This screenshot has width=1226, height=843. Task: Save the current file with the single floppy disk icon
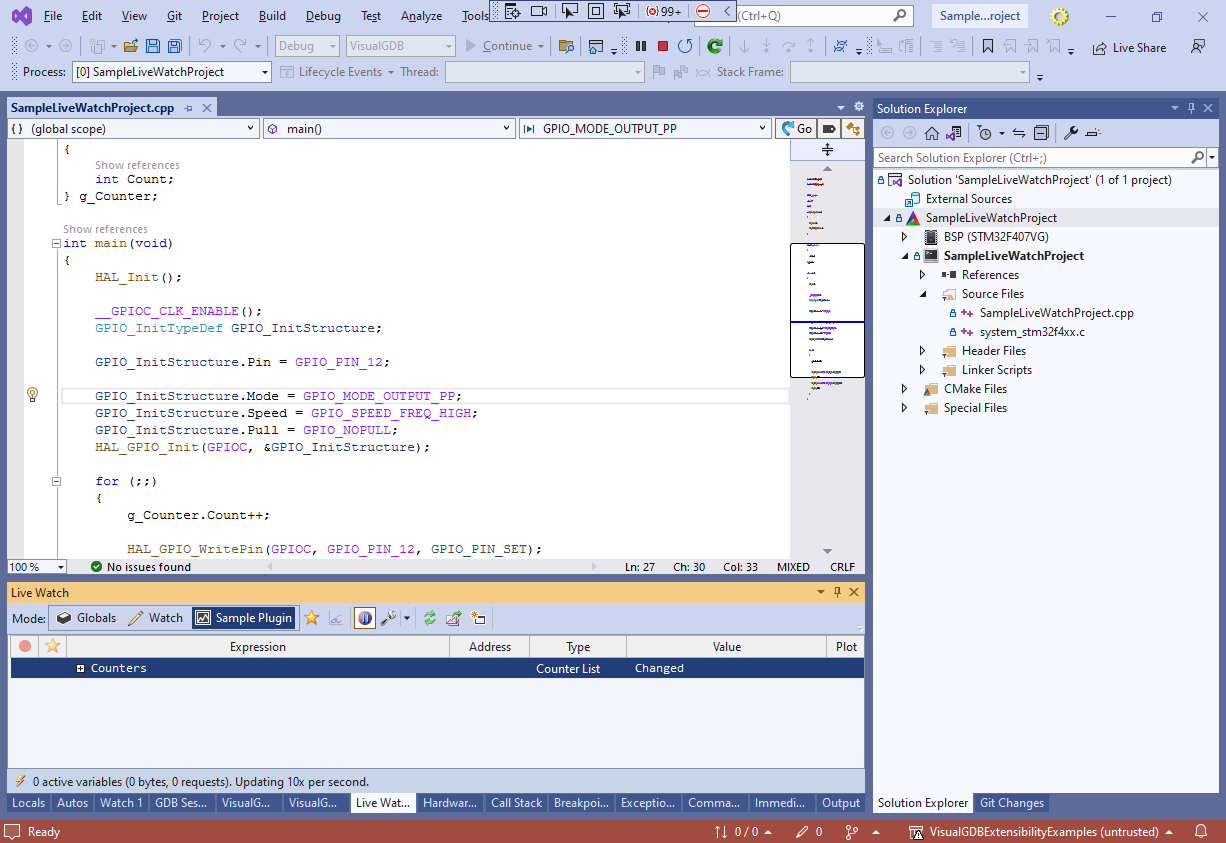(153, 46)
